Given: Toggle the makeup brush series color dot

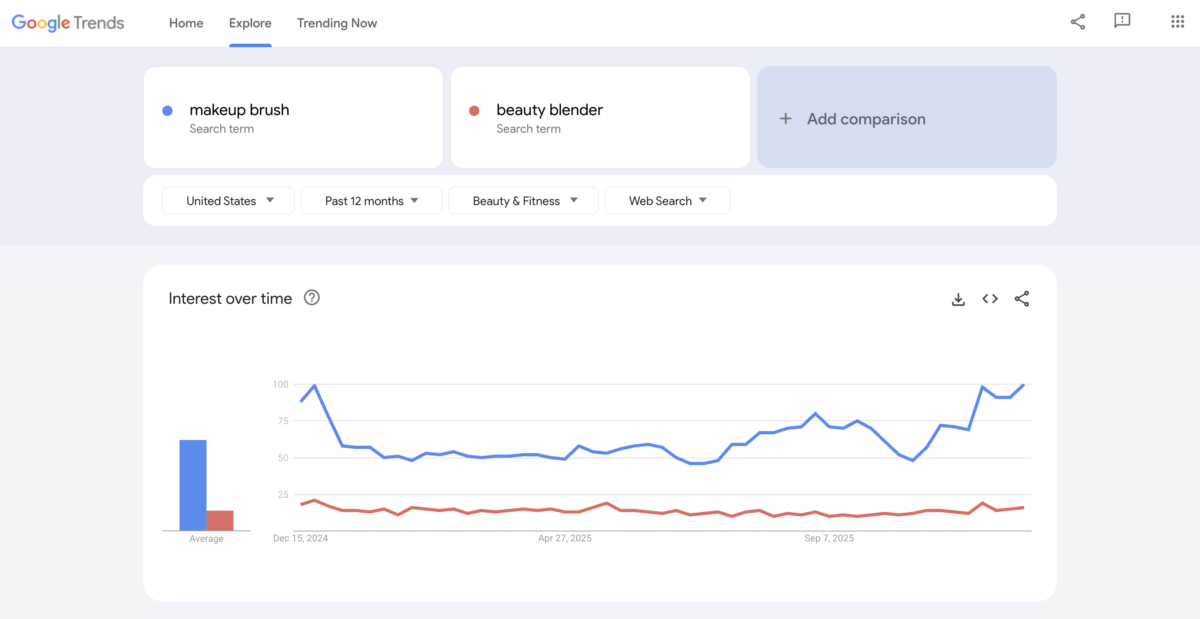Looking at the screenshot, I should point(166,110).
